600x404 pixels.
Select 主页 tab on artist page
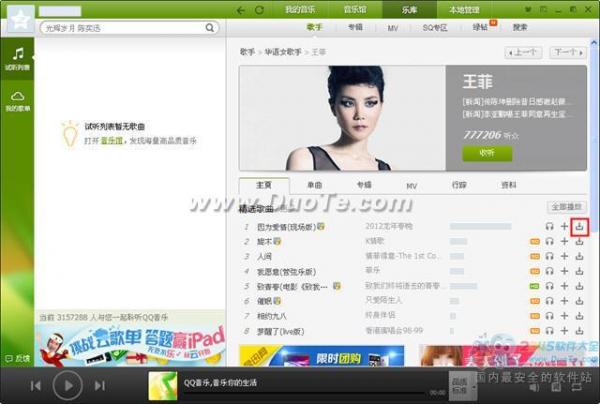coord(264,185)
